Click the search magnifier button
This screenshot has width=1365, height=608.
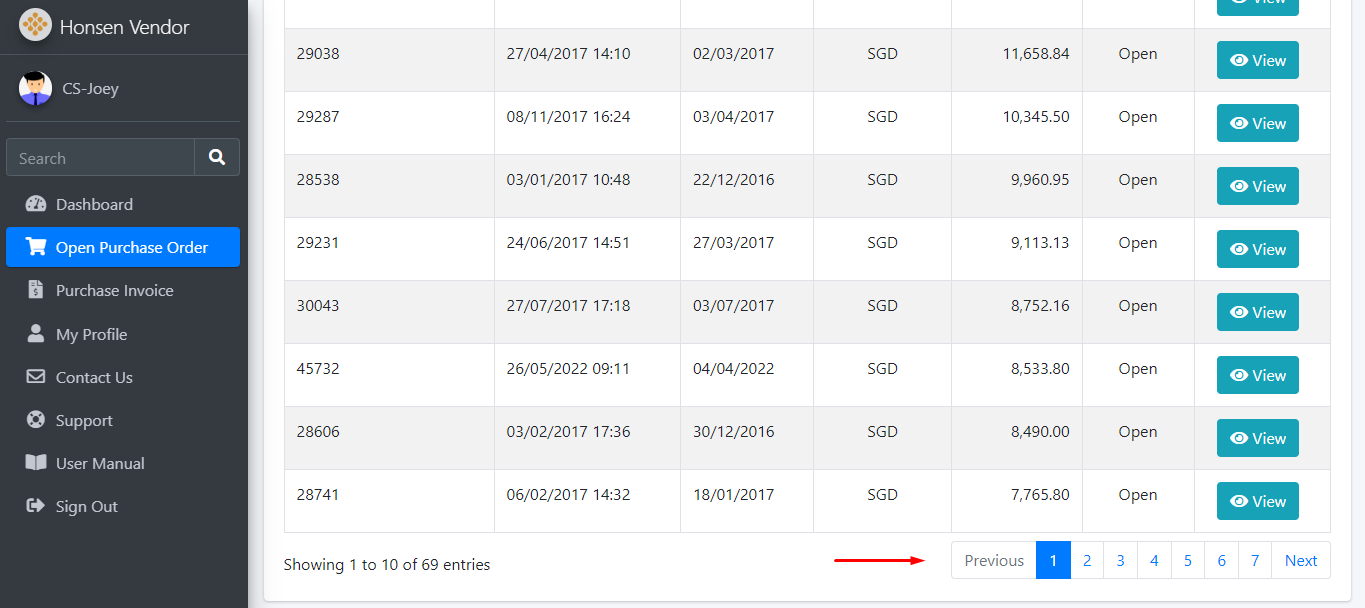tap(217, 157)
